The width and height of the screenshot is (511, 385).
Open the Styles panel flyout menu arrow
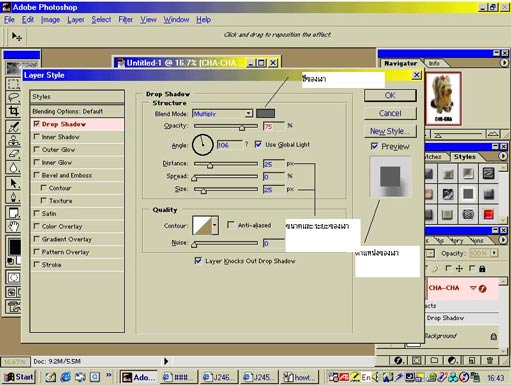click(503, 156)
